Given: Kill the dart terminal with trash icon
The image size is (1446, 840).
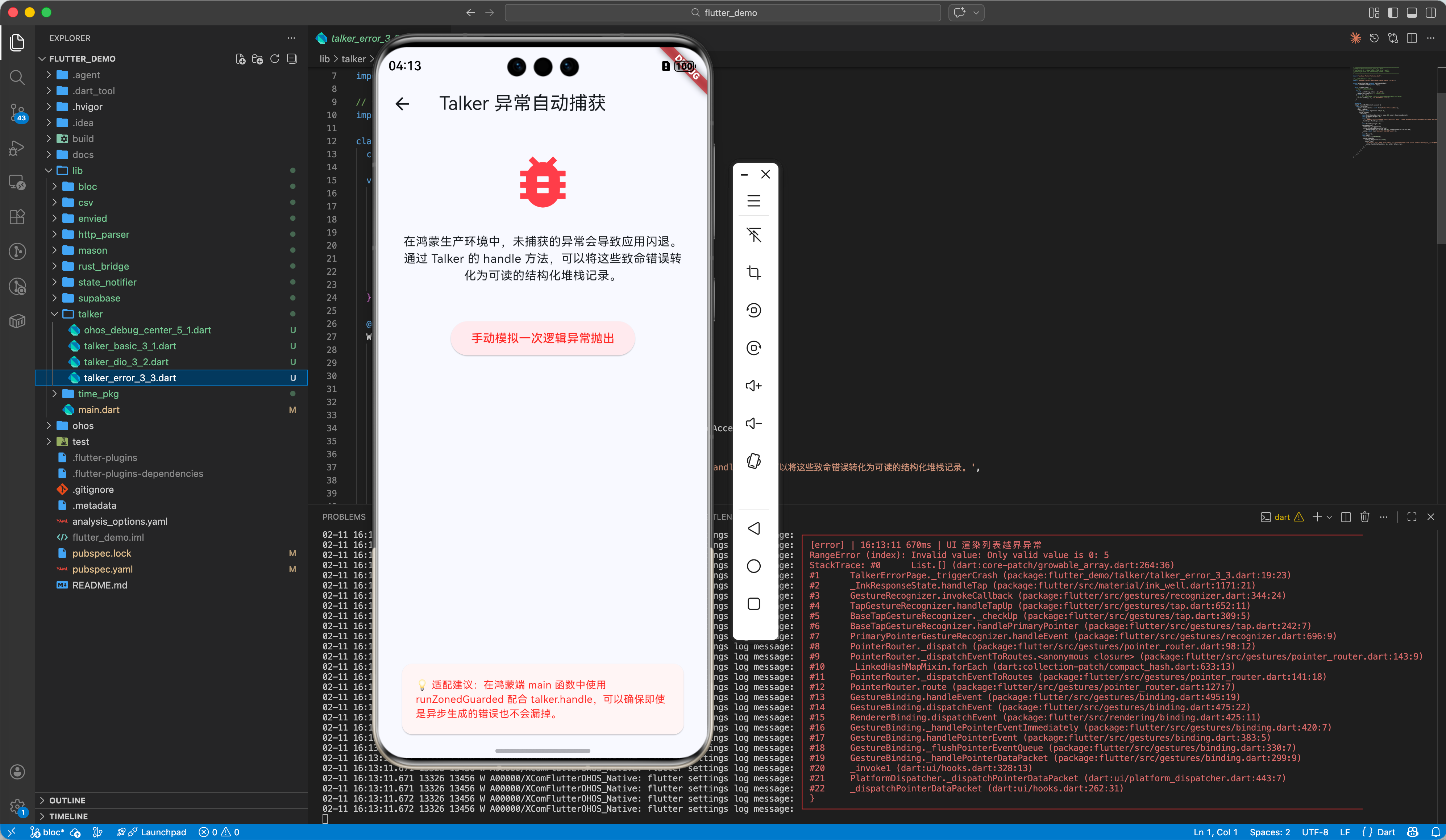Looking at the screenshot, I should pyautogui.click(x=1364, y=517).
